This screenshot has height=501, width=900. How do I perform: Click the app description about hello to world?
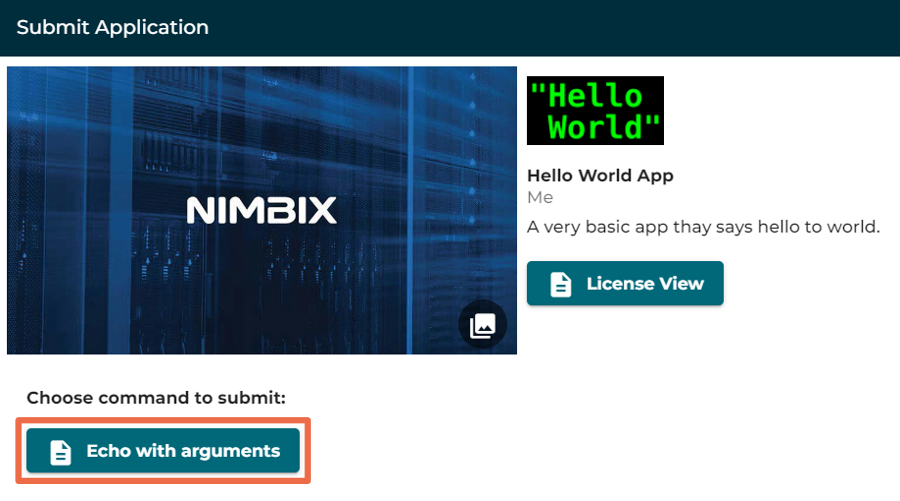(703, 227)
